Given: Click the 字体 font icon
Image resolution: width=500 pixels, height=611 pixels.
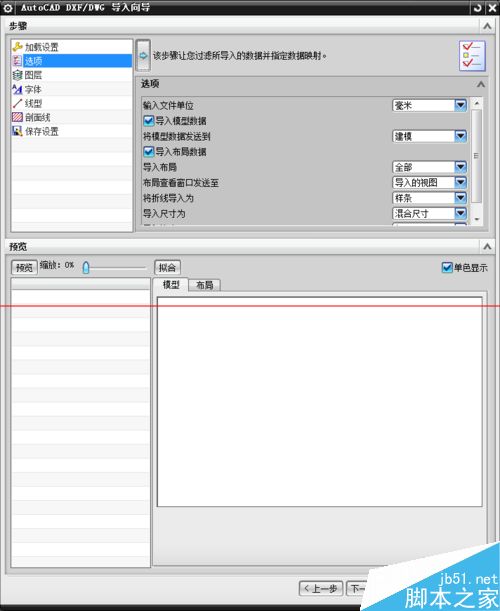Looking at the screenshot, I should pyautogui.click(x=18, y=89).
